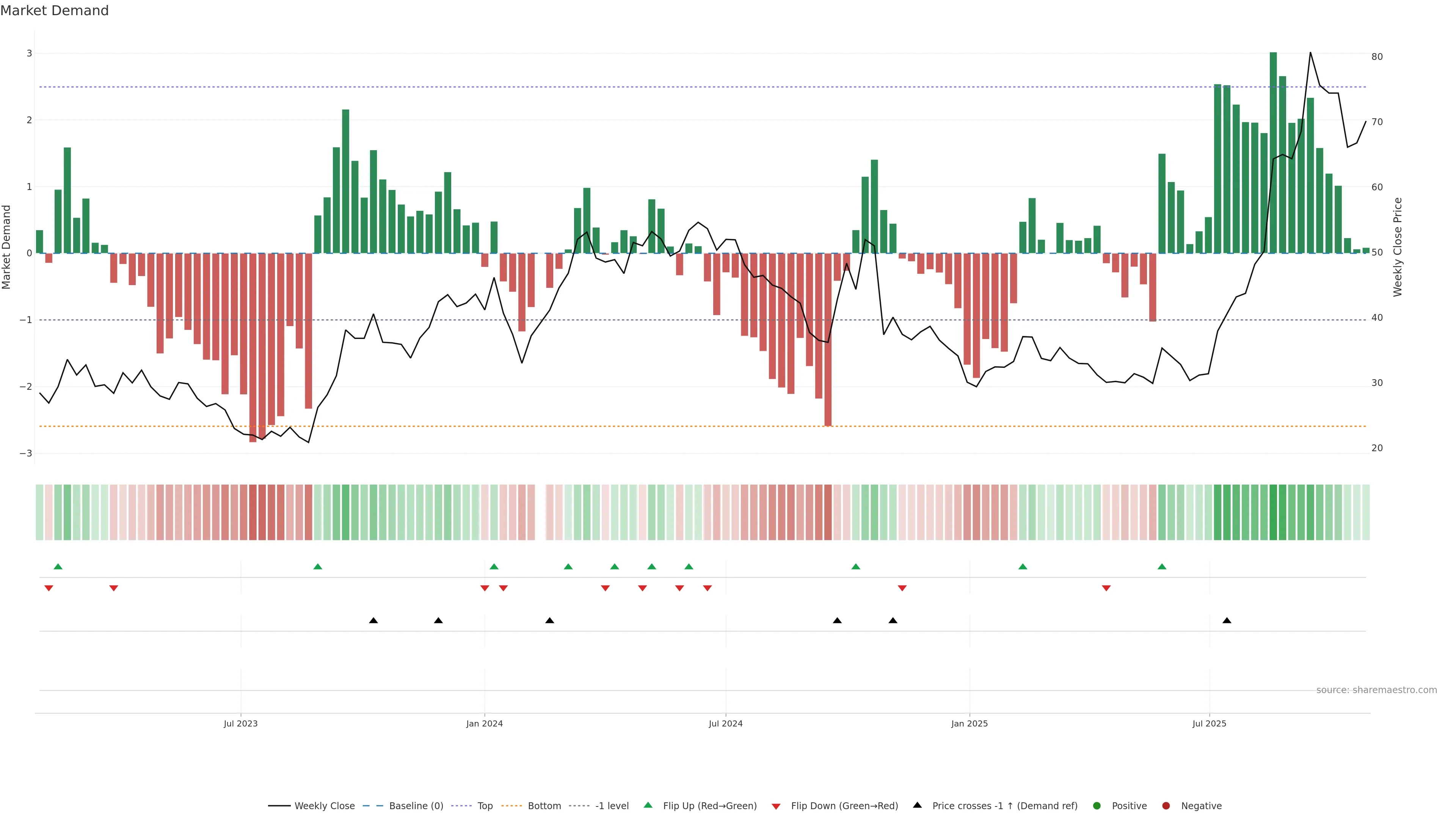1456x819 pixels.
Task: Click the green flip-up marker right after Jan 2024
Action: tap(494, 567)
